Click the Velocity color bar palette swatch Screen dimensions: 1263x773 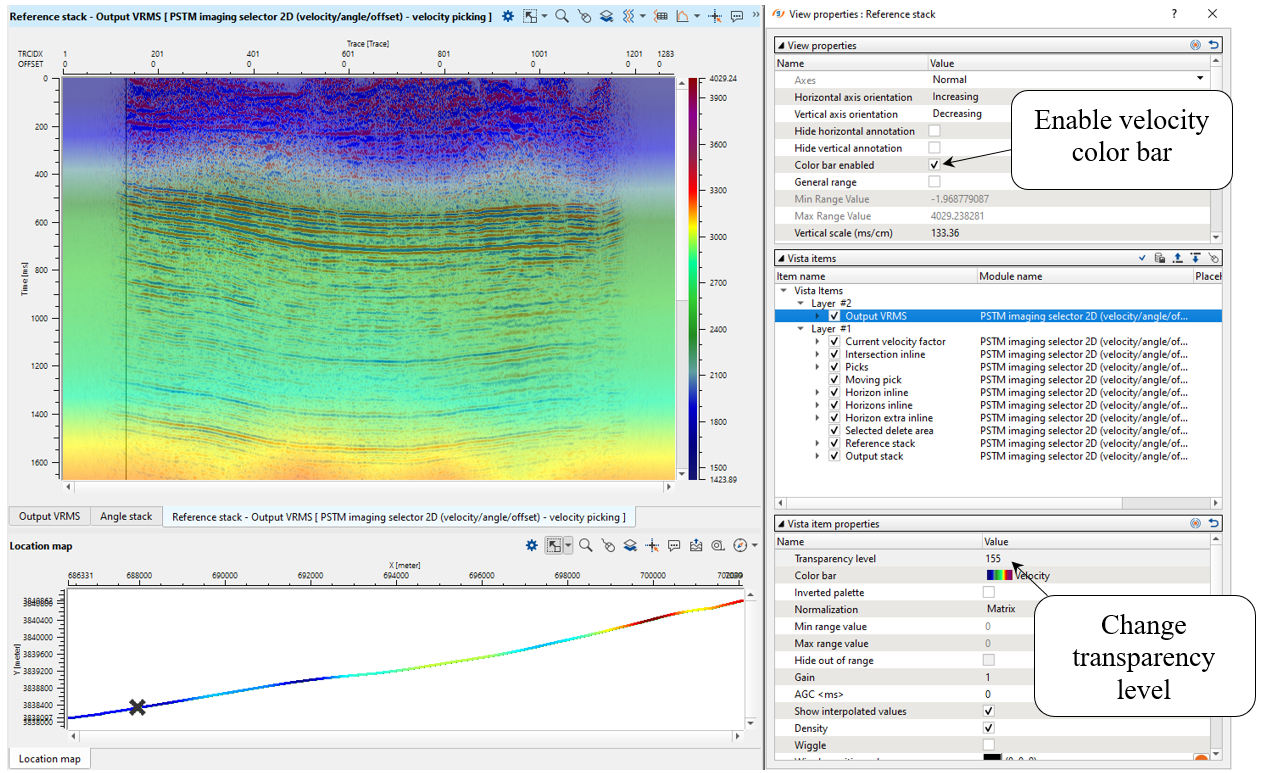pos(999,576)
